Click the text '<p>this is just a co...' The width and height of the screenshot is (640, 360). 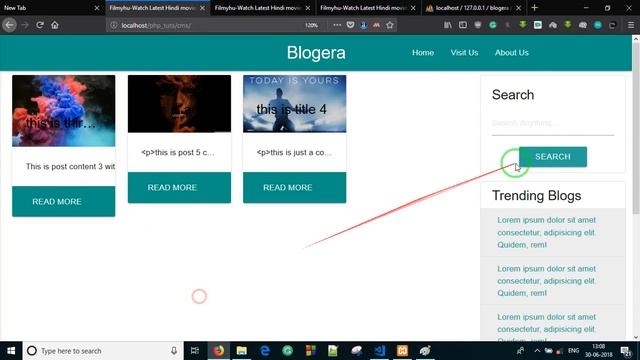click(x=294, y=152)
